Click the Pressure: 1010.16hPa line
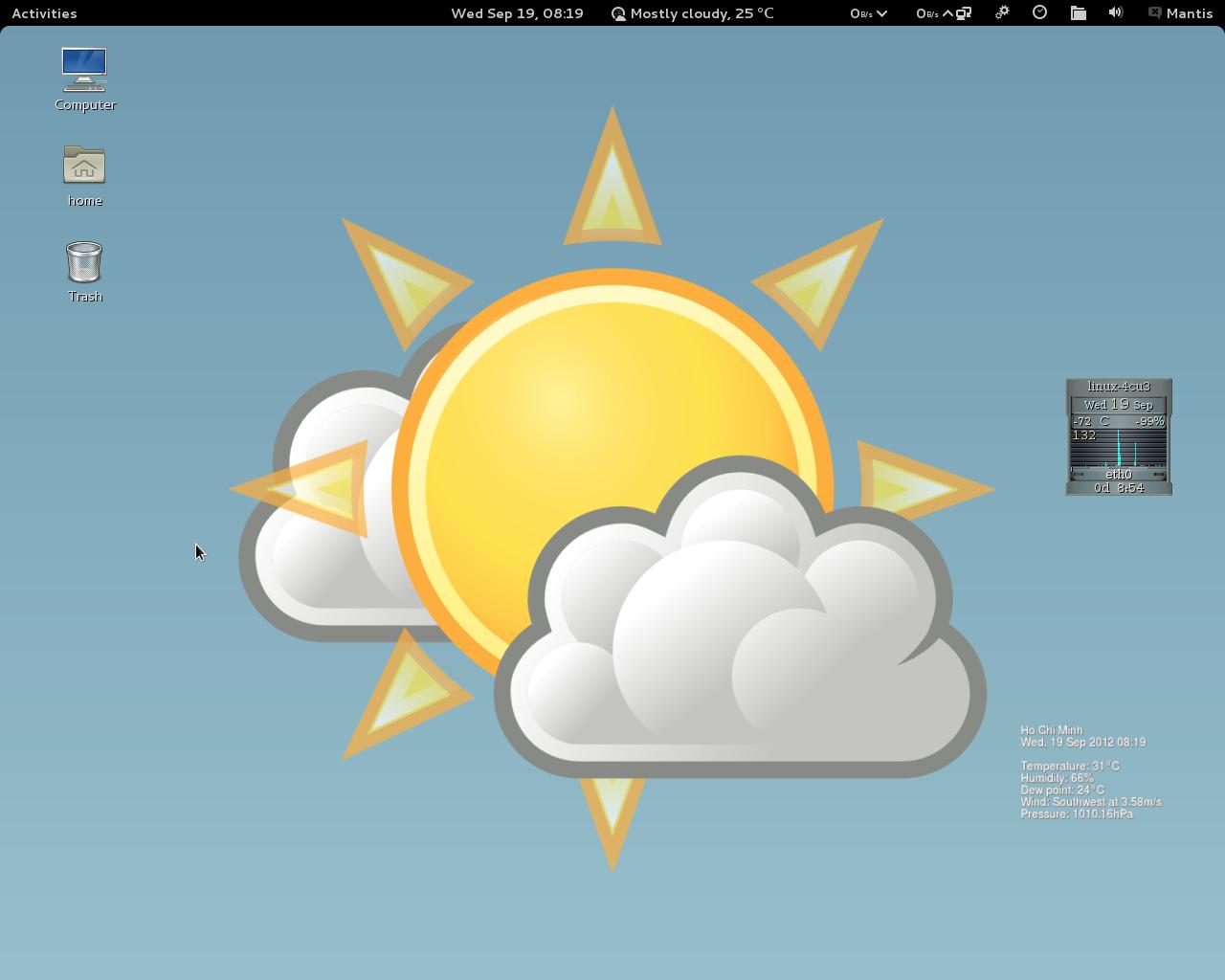 coord(1077,814)
